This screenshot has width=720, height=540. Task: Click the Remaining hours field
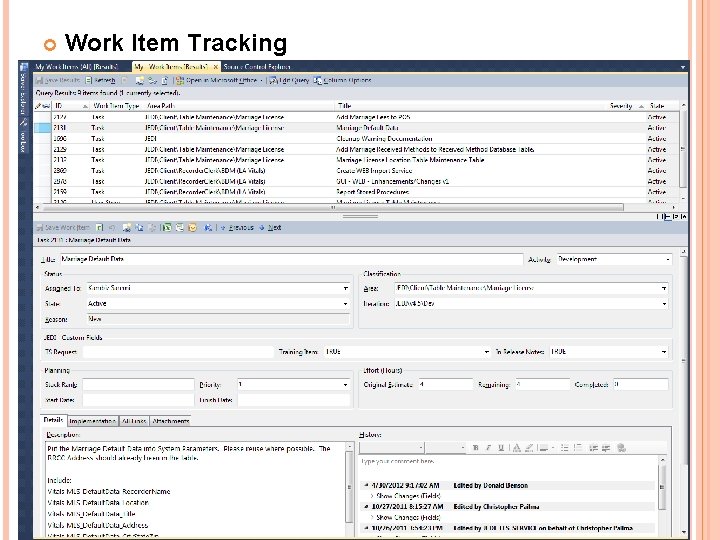542,385
